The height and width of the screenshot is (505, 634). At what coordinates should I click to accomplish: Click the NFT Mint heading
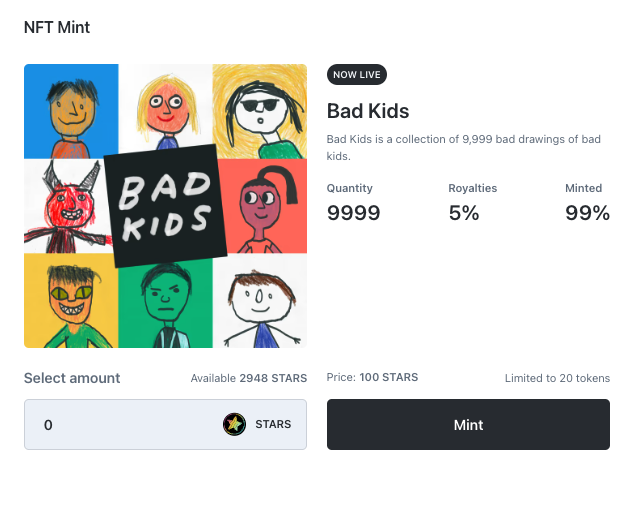(x=57, y=27)
